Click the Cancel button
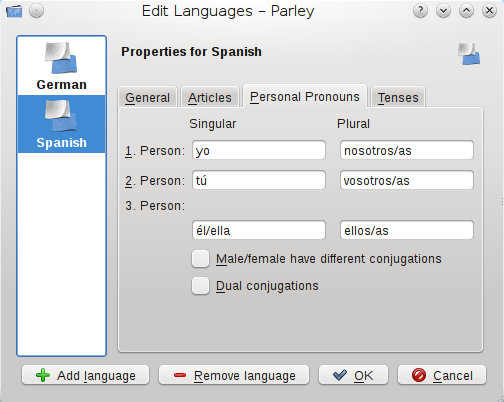Screen dimensions: 504x402 (x=442, y=375)
